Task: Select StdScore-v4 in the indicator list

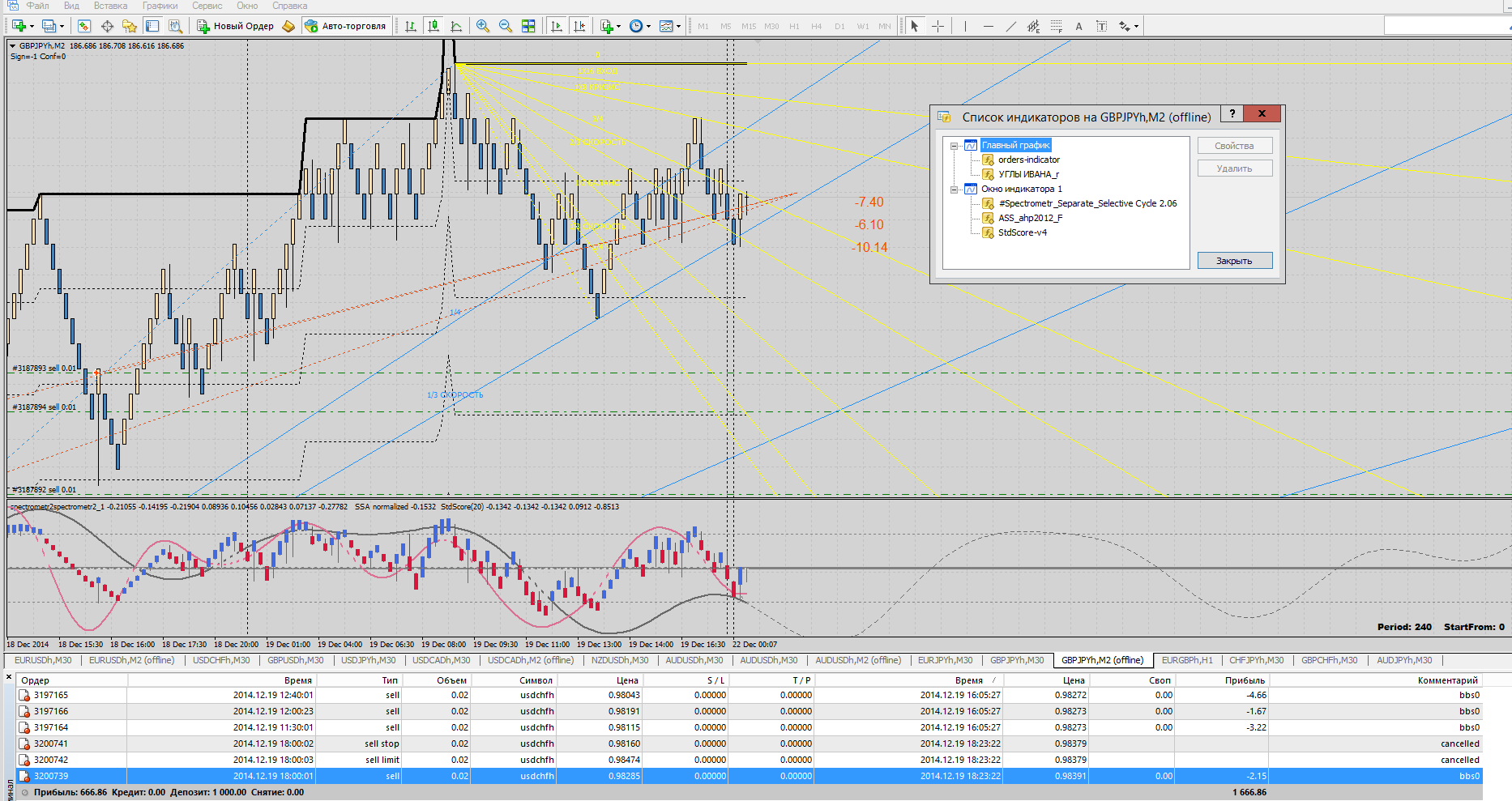Action: (1022, 232)
